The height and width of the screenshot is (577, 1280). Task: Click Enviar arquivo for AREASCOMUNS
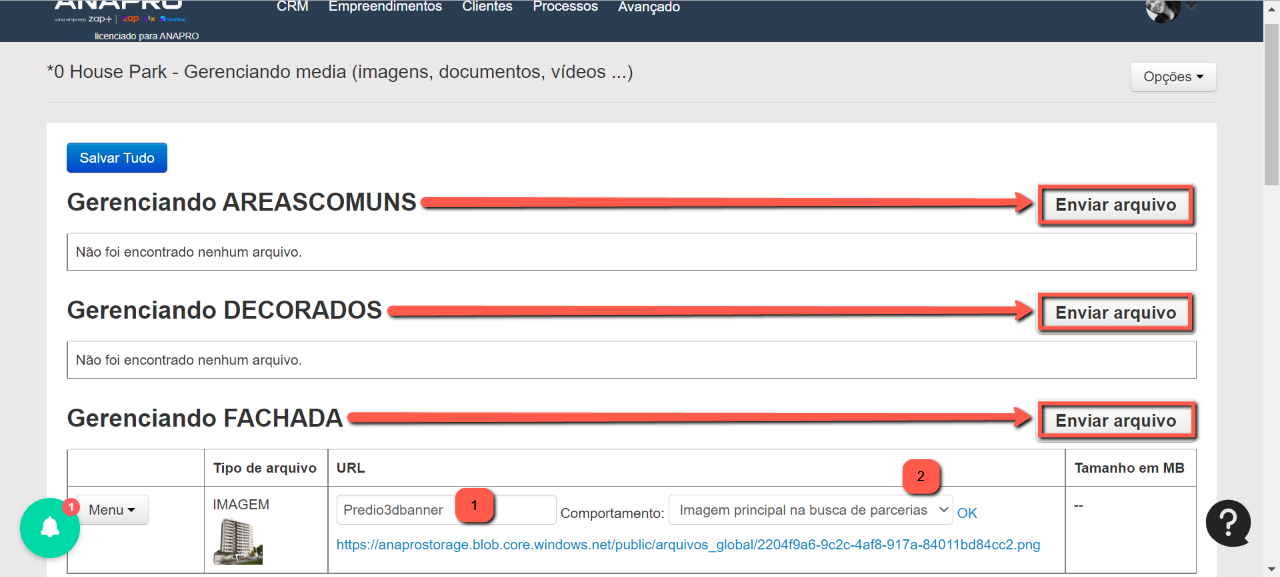(1116, 205)
